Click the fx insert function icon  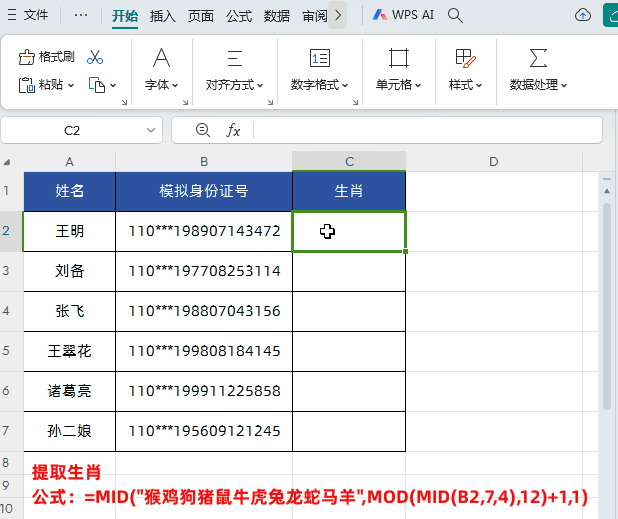[233, 130]
